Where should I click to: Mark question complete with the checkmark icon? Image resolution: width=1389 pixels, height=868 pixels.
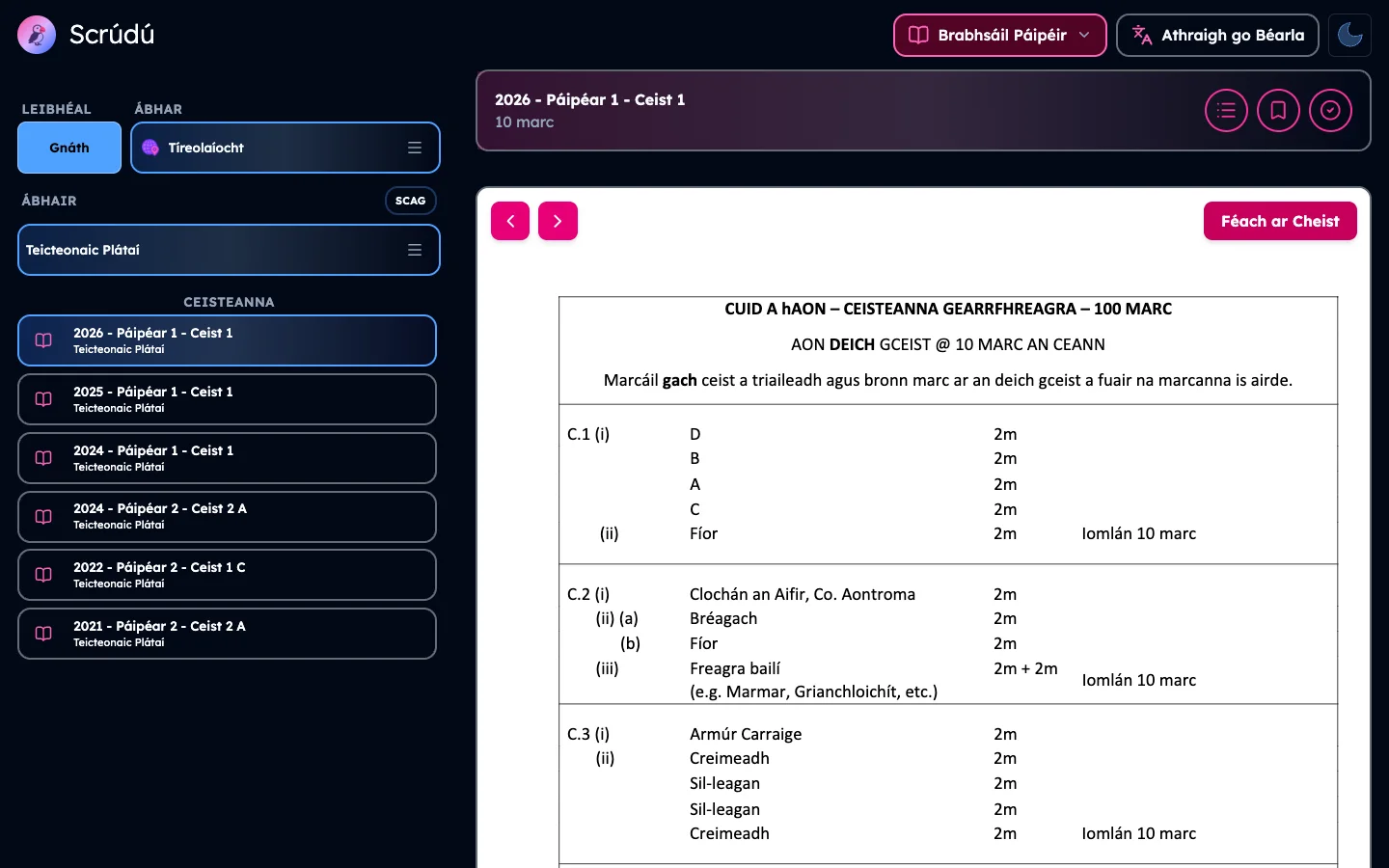pos(1330,110)
